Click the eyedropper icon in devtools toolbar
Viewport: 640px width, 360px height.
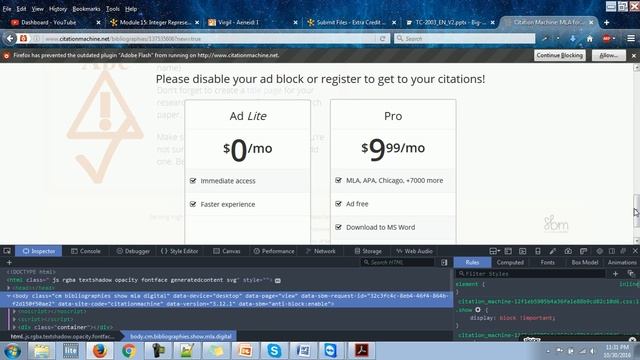click(552, 251)
